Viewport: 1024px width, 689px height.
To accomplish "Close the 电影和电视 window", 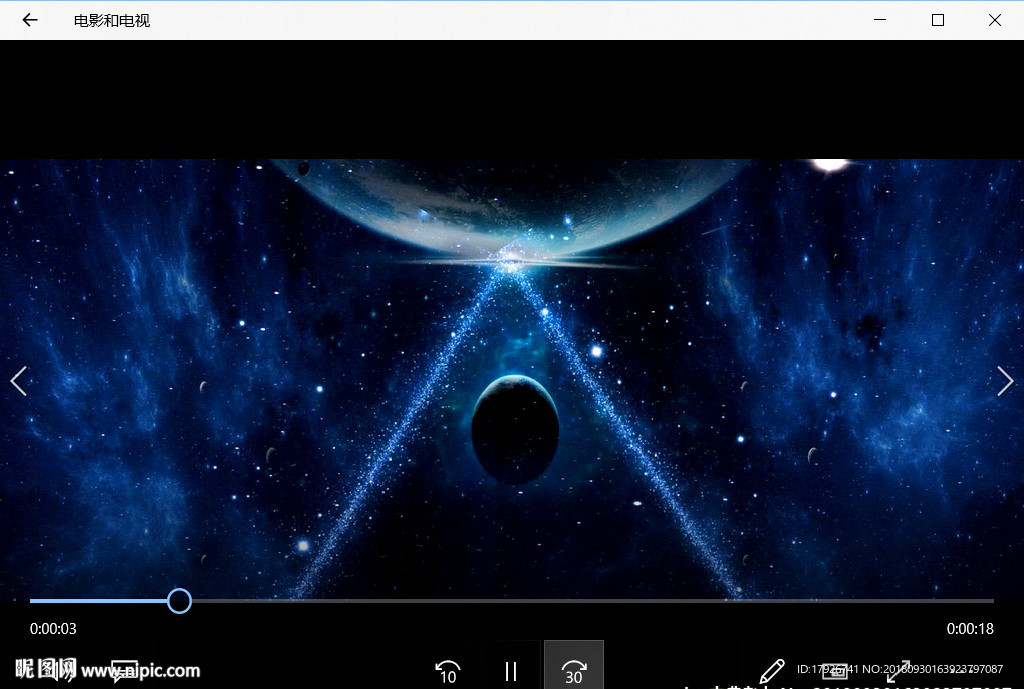I will click(x=995, y=20).
